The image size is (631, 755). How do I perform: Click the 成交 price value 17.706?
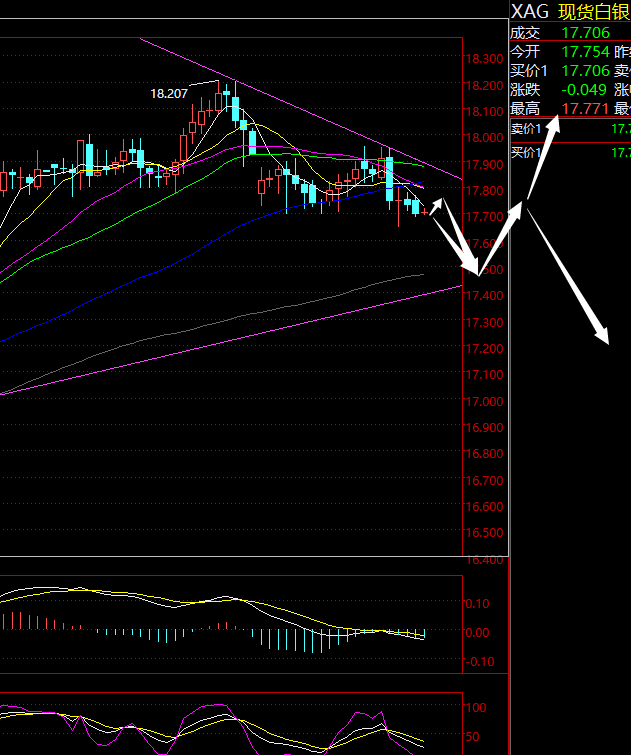click(x=585, y=32)
